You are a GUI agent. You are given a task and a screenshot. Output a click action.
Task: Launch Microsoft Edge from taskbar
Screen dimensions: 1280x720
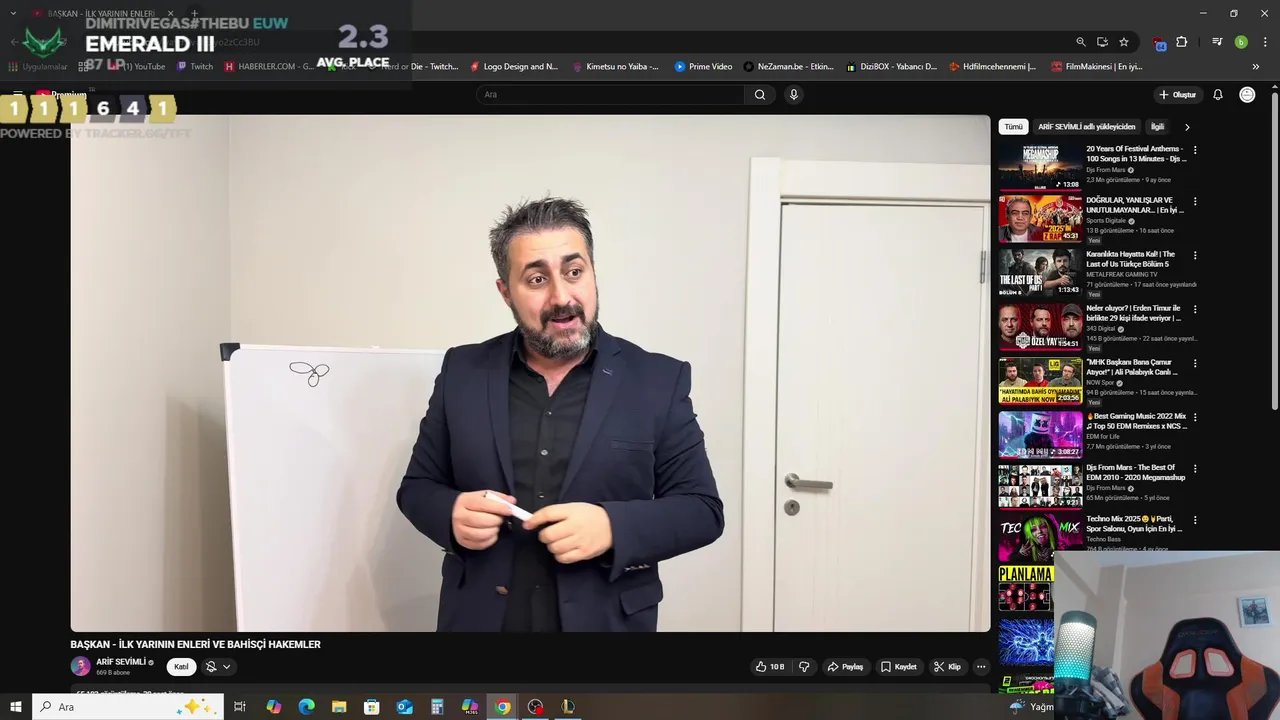coord(306,707)
